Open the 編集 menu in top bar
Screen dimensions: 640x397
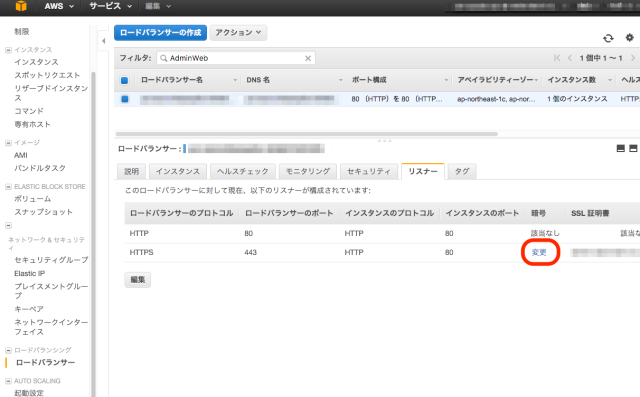(158, 6)
